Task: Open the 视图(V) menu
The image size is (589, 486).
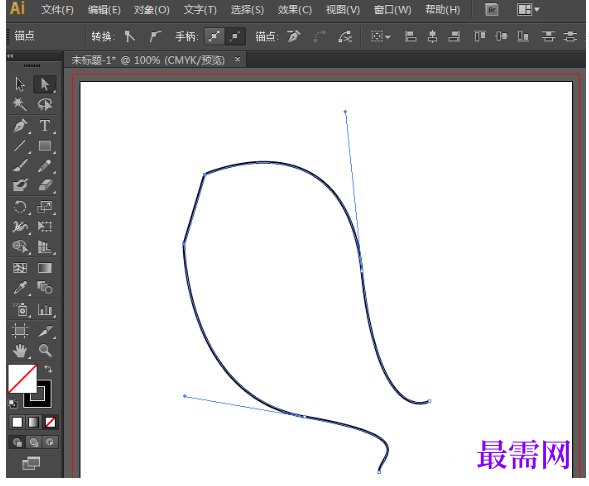Action: click(x=343, y=10)
